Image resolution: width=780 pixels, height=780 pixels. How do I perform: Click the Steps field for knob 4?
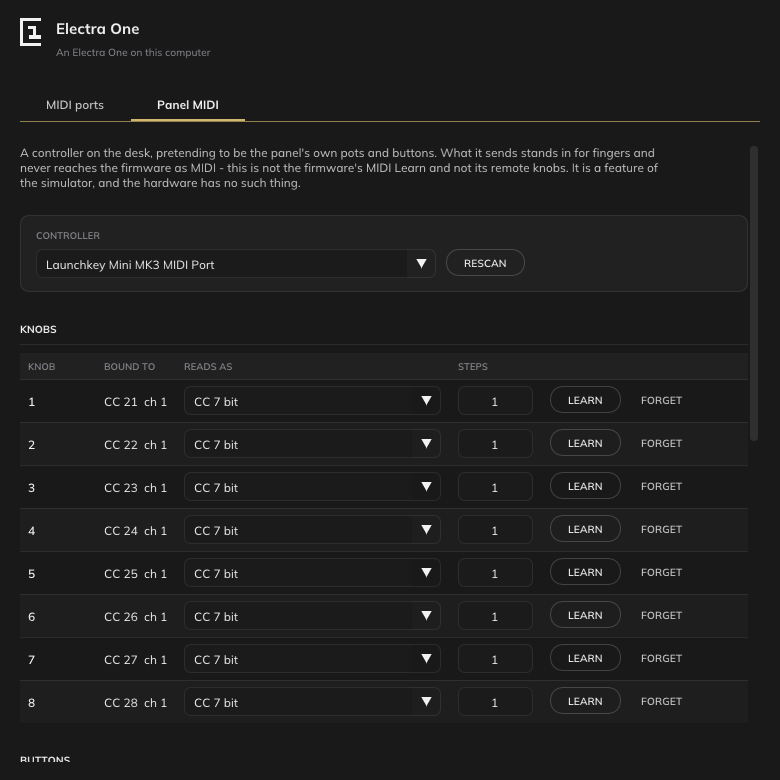tap(495, 530)
